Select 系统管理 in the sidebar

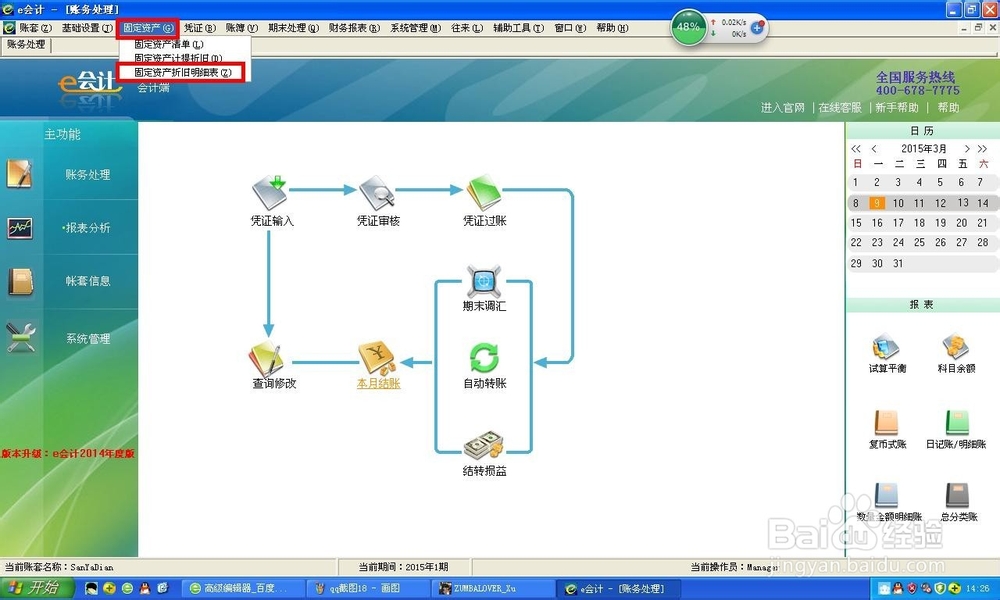(87, 339)
